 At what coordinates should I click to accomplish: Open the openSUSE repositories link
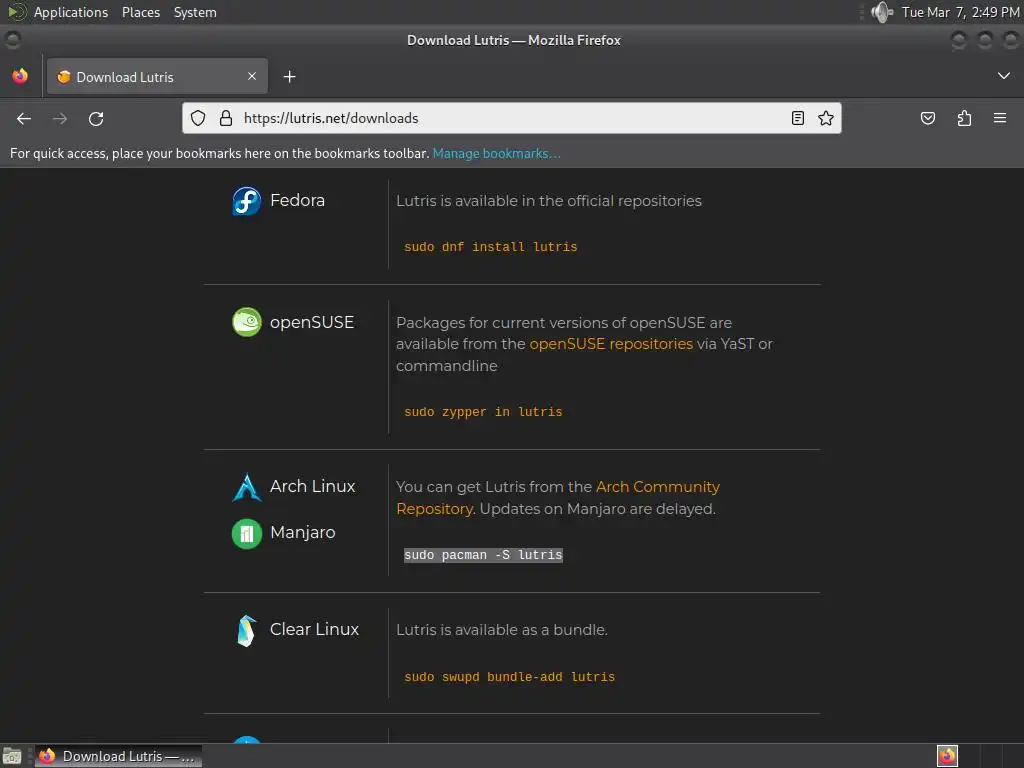611,344
